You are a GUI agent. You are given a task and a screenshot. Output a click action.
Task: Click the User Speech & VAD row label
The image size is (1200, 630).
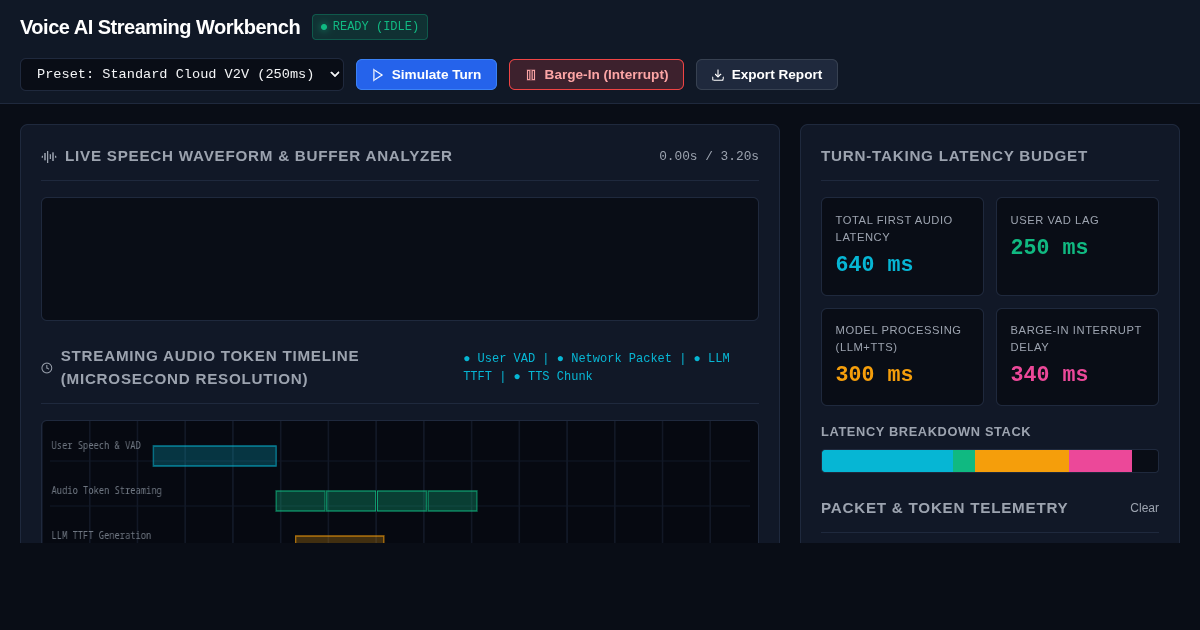pyautogui.click(x=96, y=446)
